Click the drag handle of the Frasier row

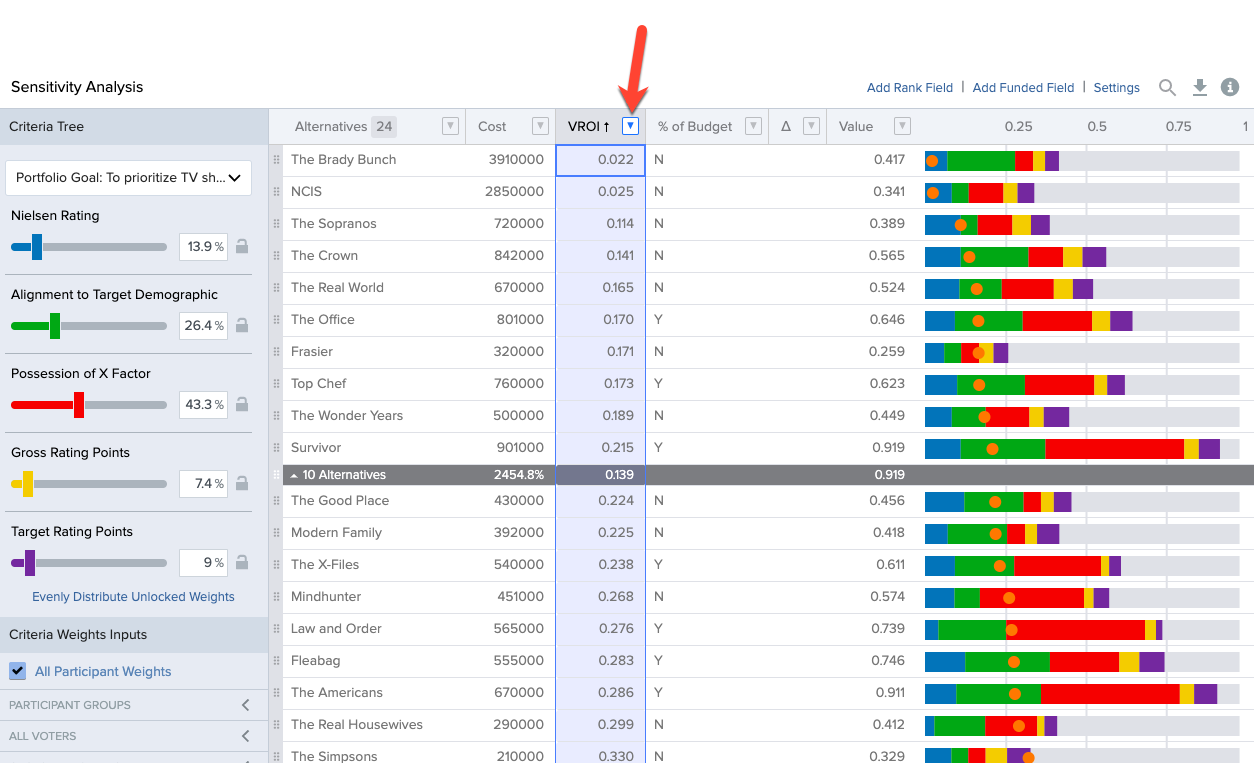[276, 352]
